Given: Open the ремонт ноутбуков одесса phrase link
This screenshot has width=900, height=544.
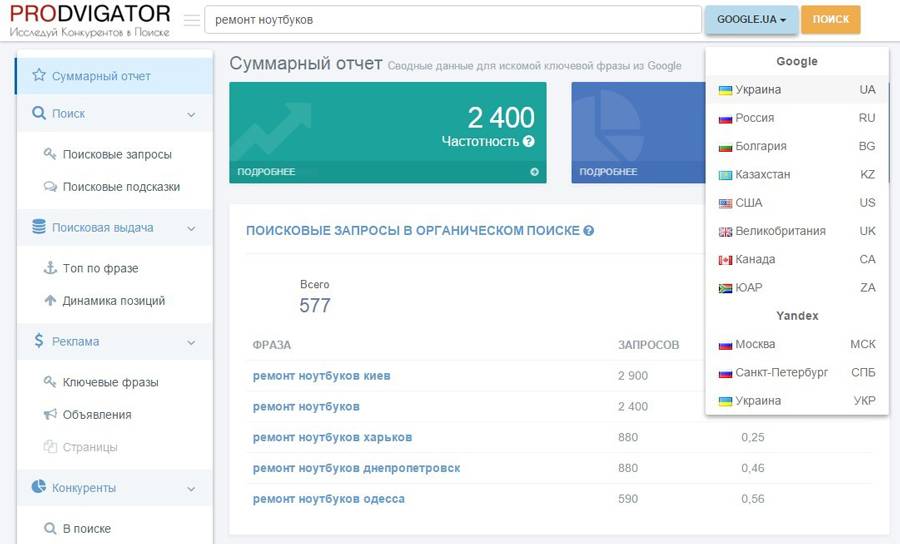Looking at the screenshot, I should pos(328,499).
